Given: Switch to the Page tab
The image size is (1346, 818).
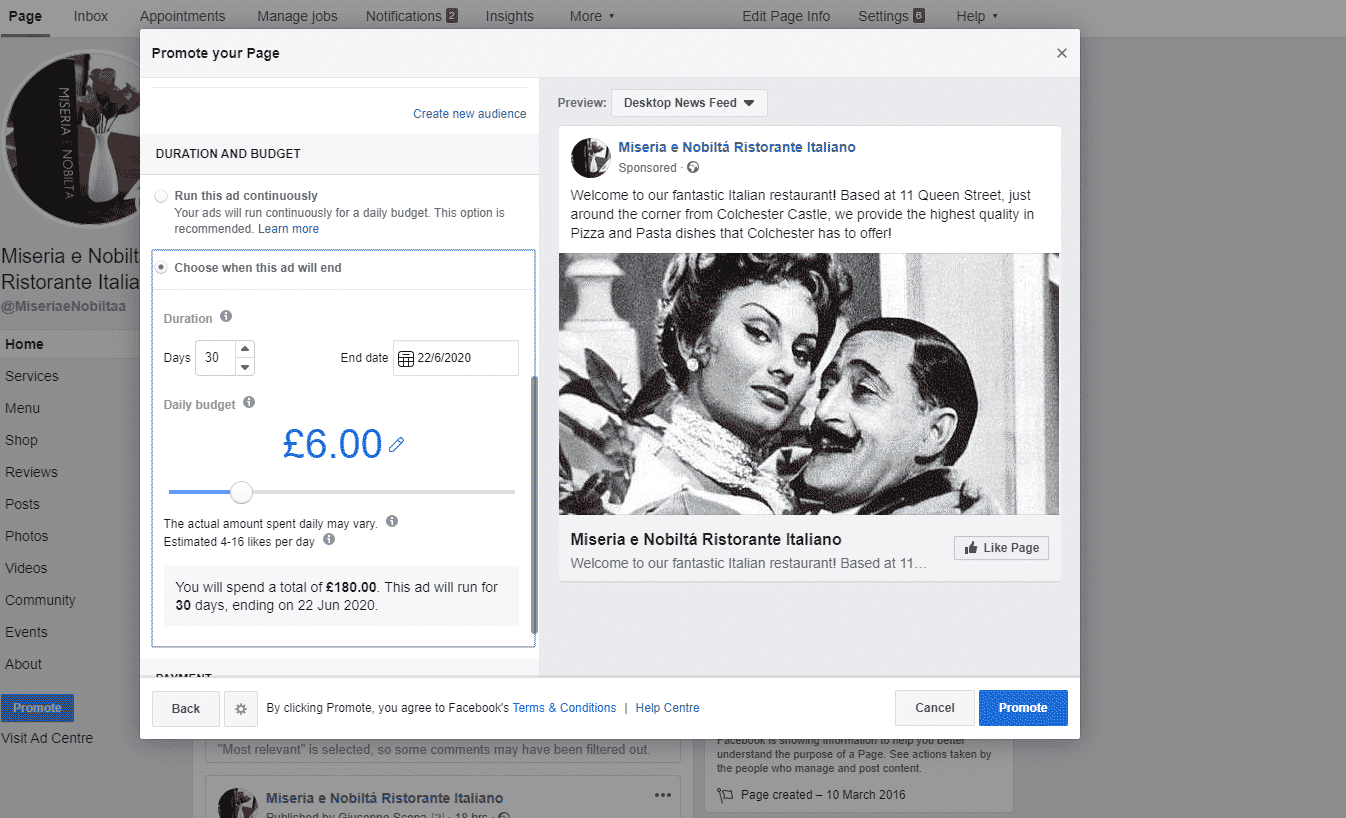Looking at the screenshot, I should [25, 16].
